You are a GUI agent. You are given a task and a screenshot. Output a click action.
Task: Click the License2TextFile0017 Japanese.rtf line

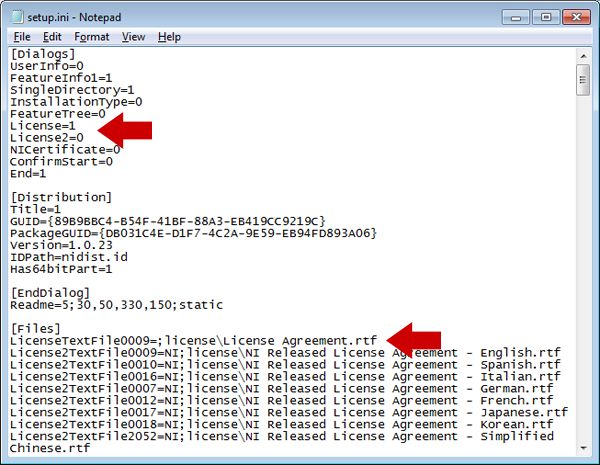(289, 413)
